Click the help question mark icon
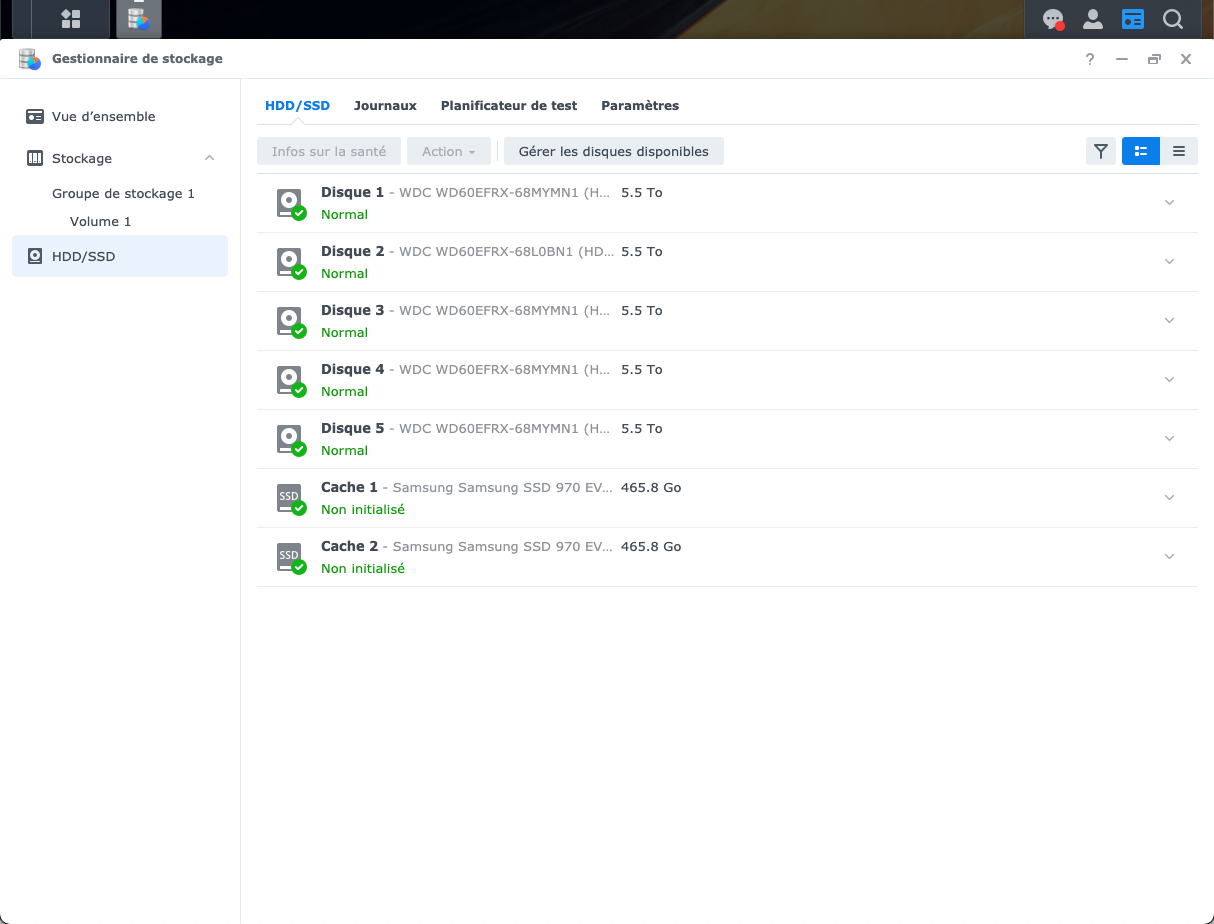 (x=1090, y=59)
